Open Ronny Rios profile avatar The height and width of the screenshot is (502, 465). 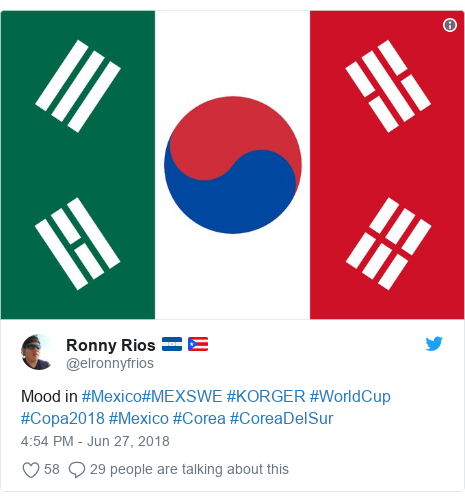pyautogui.click(x=37, y=352)
